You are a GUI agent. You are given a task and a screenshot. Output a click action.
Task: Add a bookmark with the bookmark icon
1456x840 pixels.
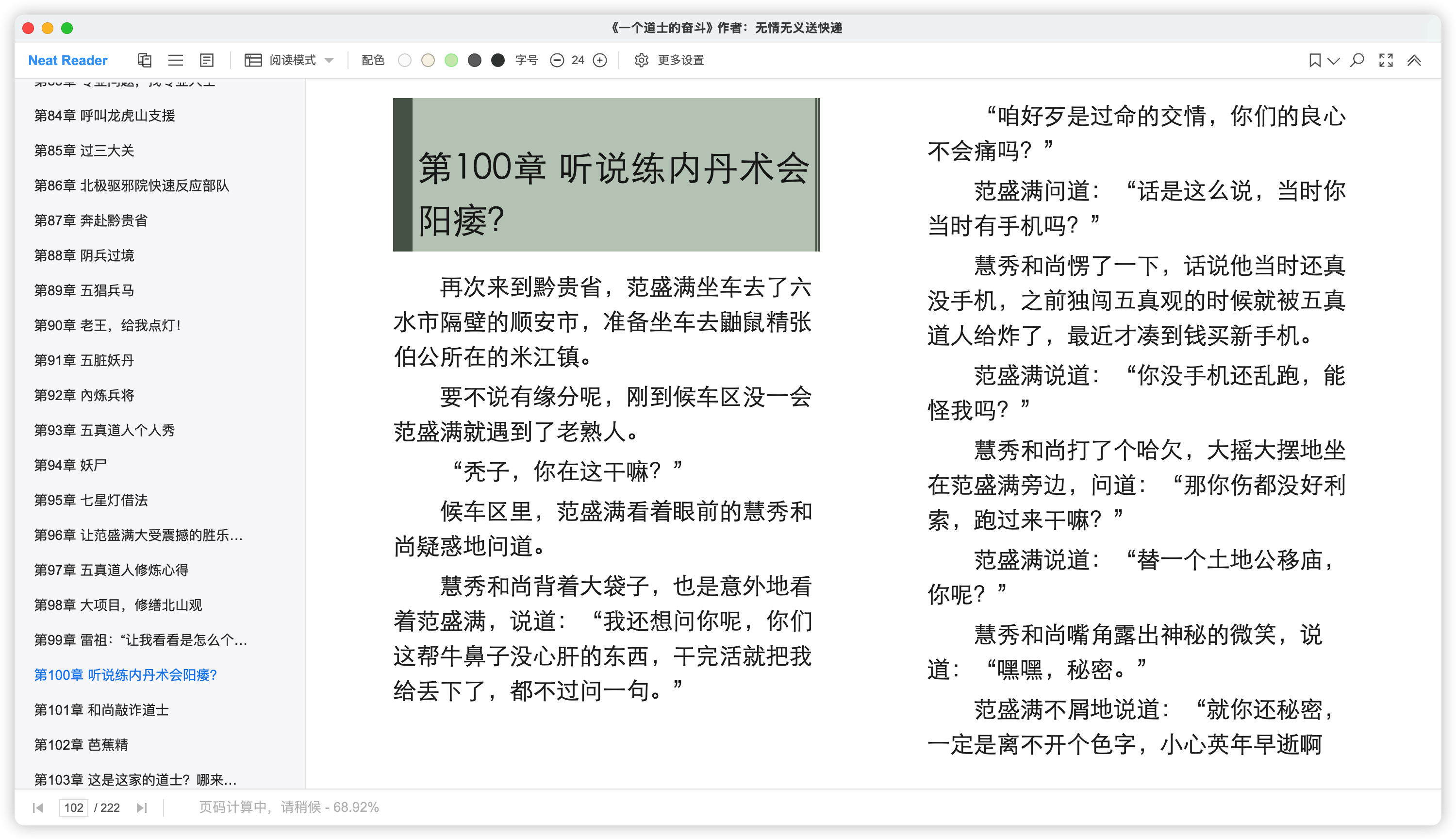pyautogui.click(x=1315, y=60)
